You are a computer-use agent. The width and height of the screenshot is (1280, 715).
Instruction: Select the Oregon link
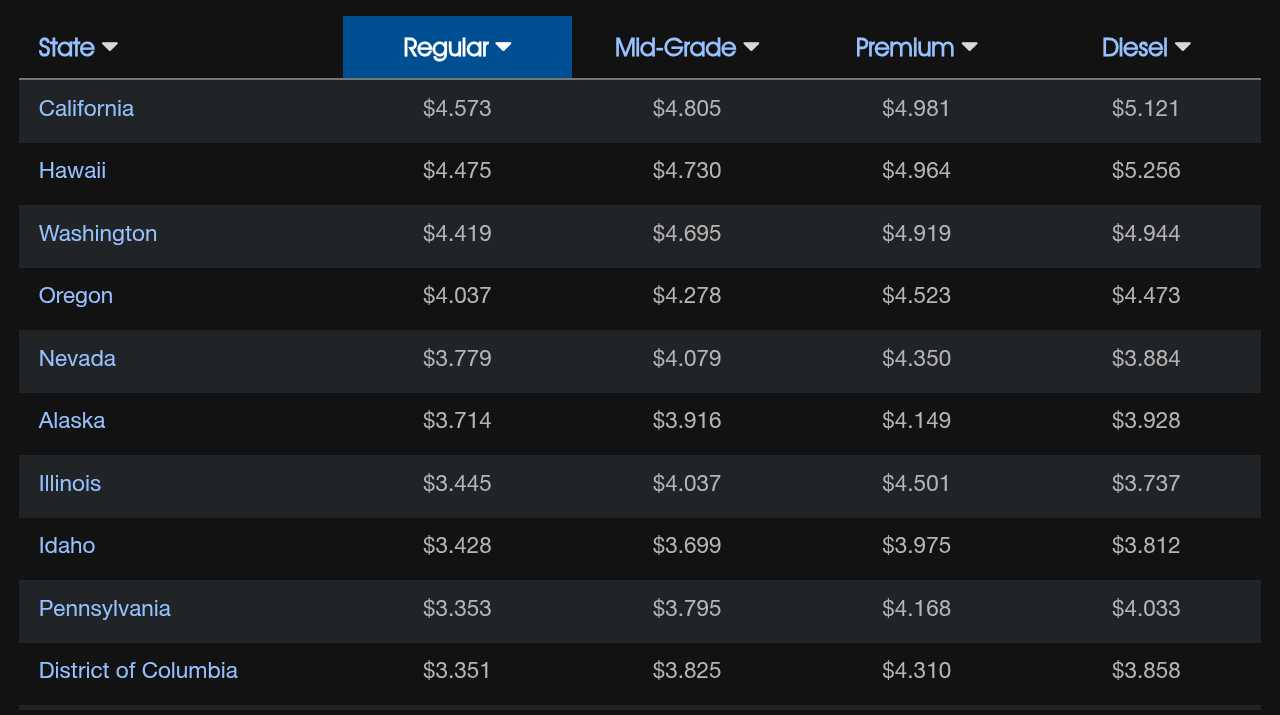coord(76,295)
